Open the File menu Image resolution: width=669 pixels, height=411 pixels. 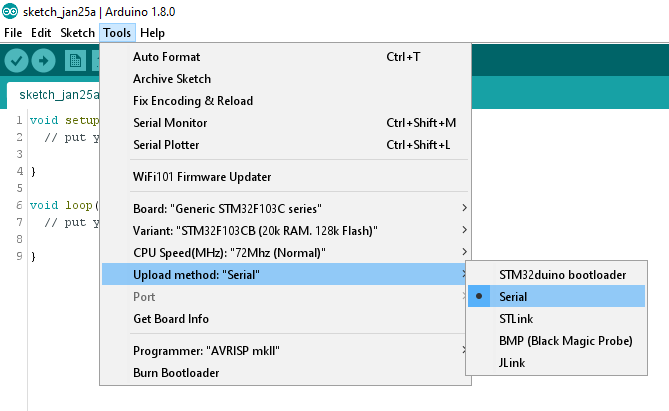coord(13,33)
